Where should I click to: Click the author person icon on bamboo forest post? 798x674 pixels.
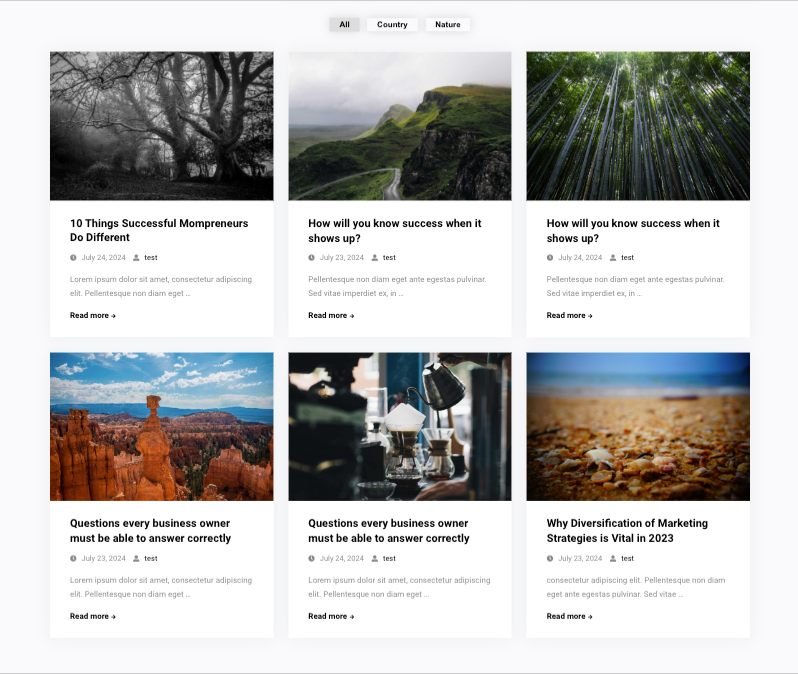point(613,258)
